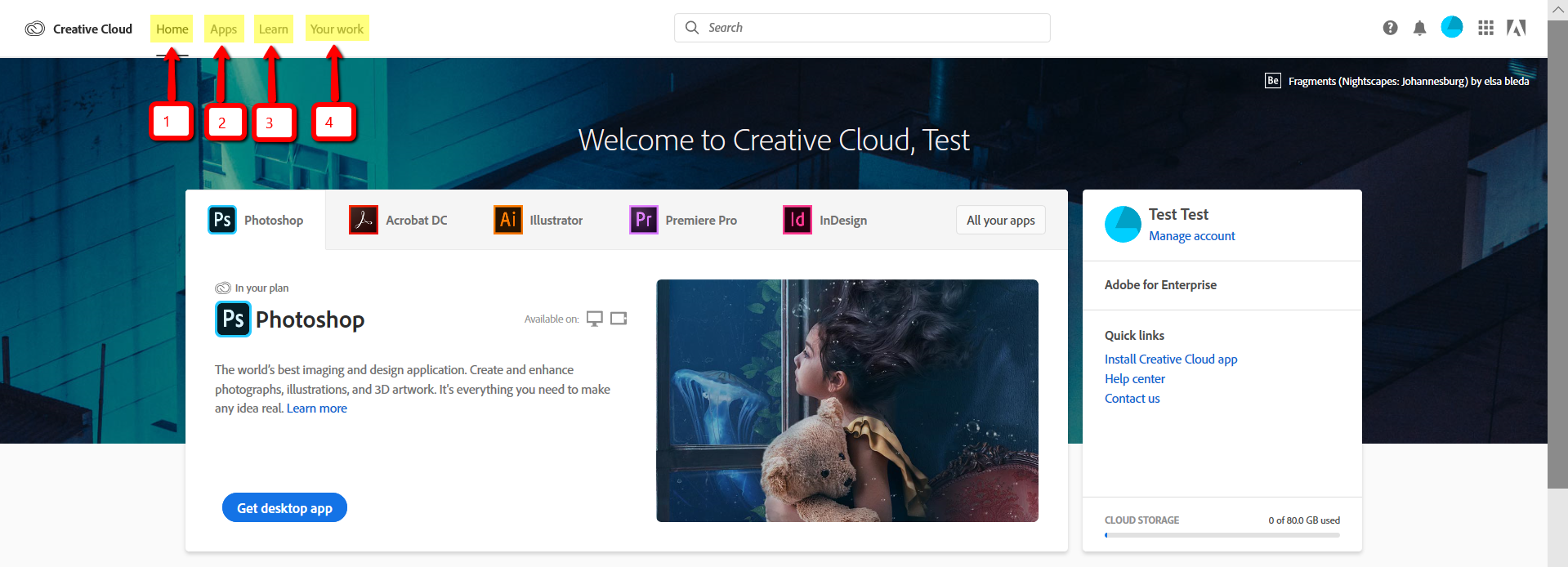Click the Creative Cloud brand text
1568x567 pixels.
click(x=92, y=29)
